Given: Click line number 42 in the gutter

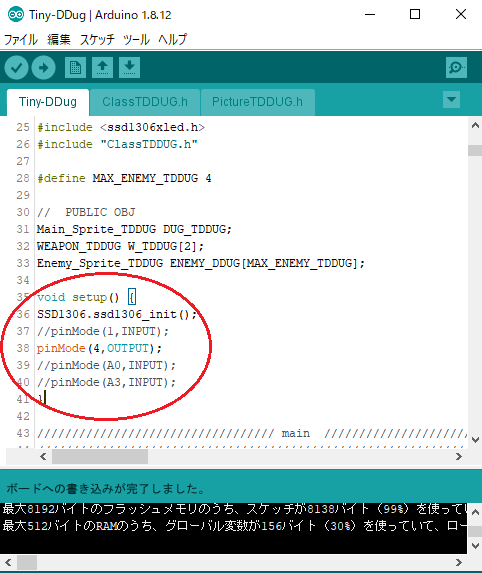Looking at the screenshot, I should pos(23,416).
